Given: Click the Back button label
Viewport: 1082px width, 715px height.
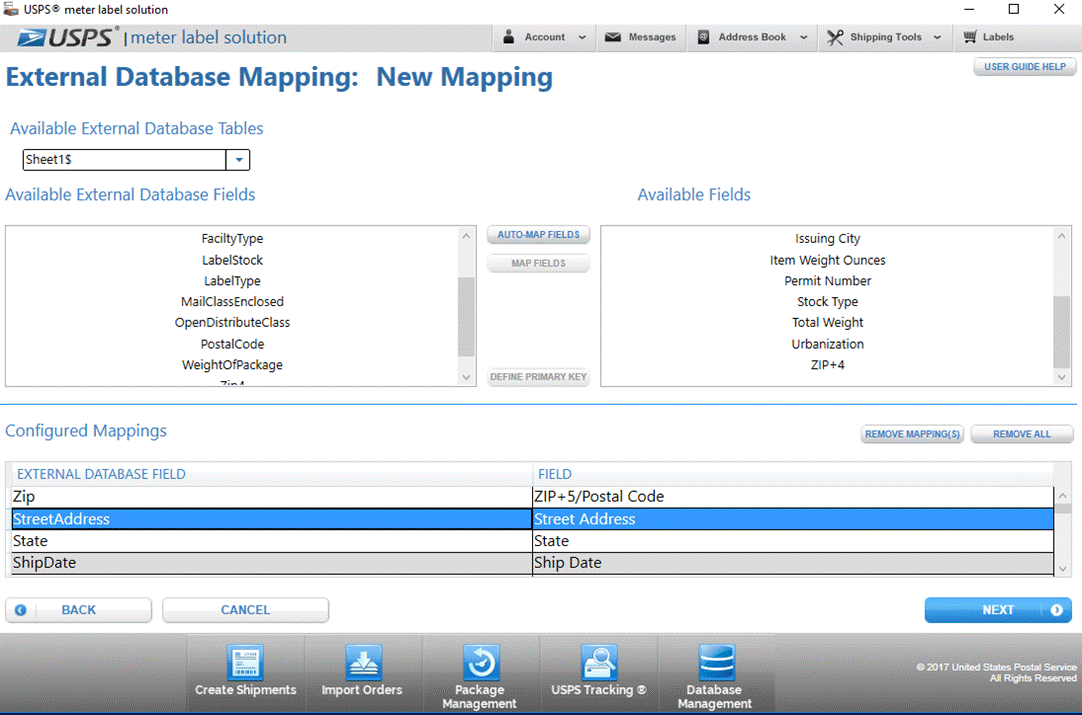Looking at the screenshot, I should click(79, 610).
